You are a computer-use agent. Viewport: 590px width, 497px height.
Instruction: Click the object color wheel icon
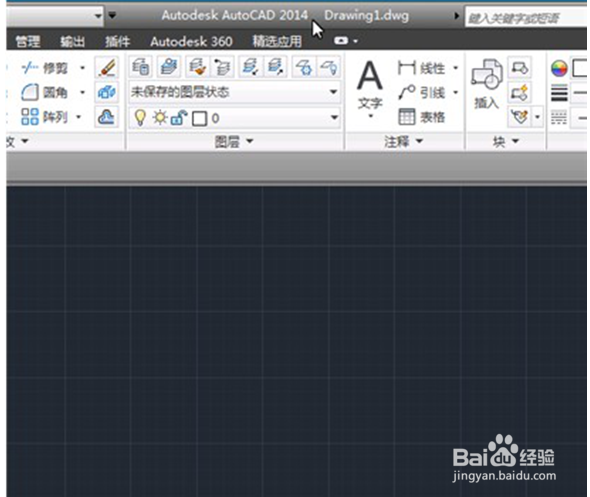559,68
